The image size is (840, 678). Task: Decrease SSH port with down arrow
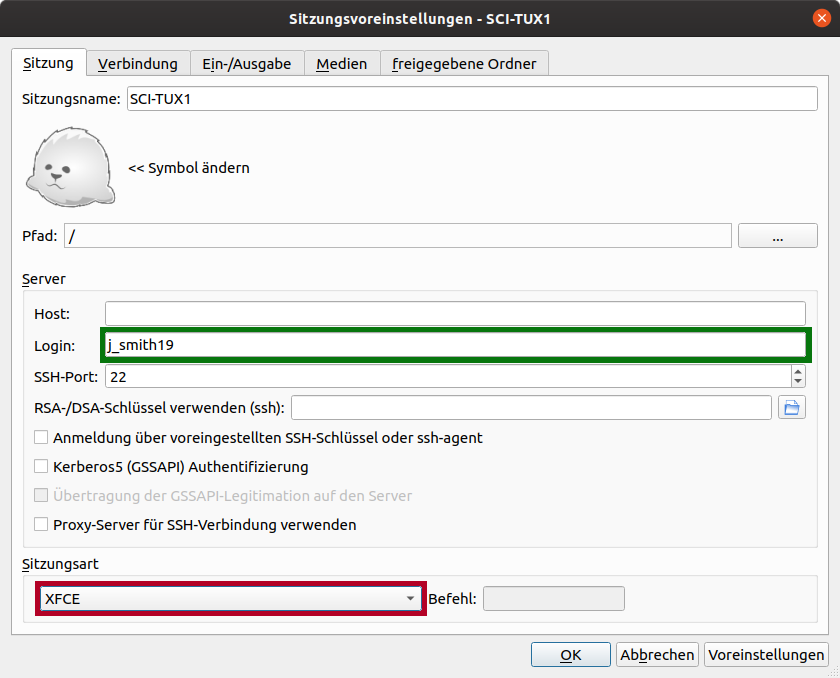[798, 382]
